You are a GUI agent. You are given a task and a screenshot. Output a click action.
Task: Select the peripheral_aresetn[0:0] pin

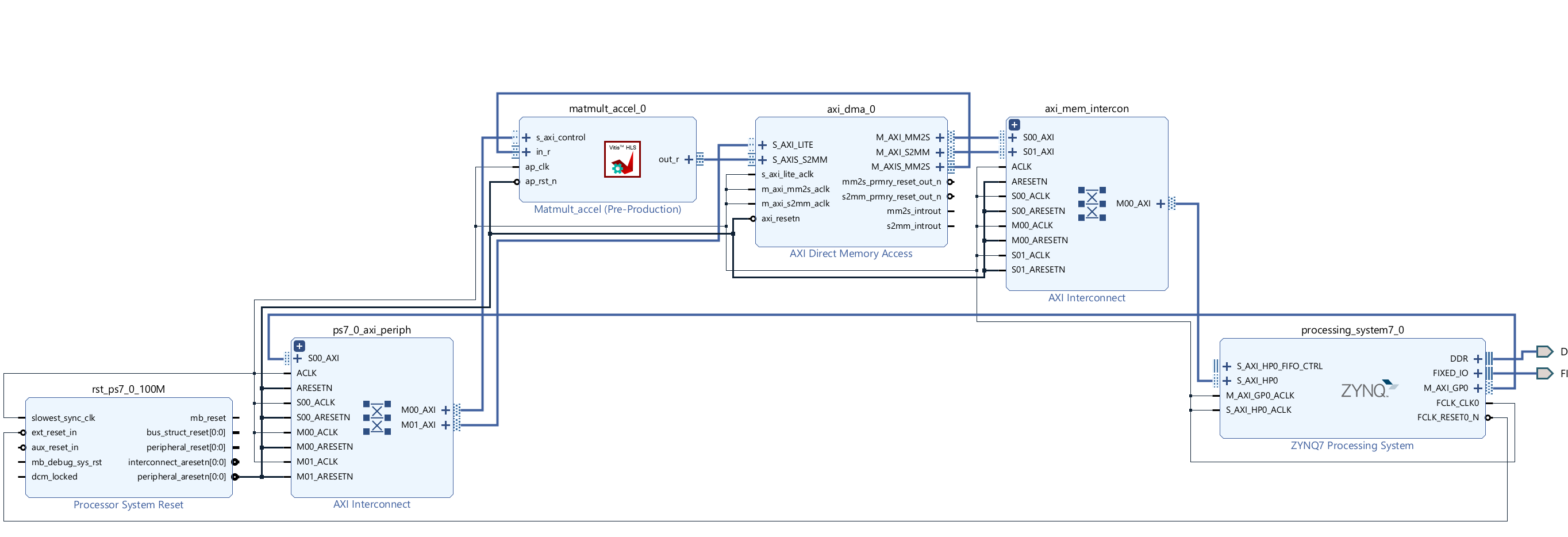(182, 477)
